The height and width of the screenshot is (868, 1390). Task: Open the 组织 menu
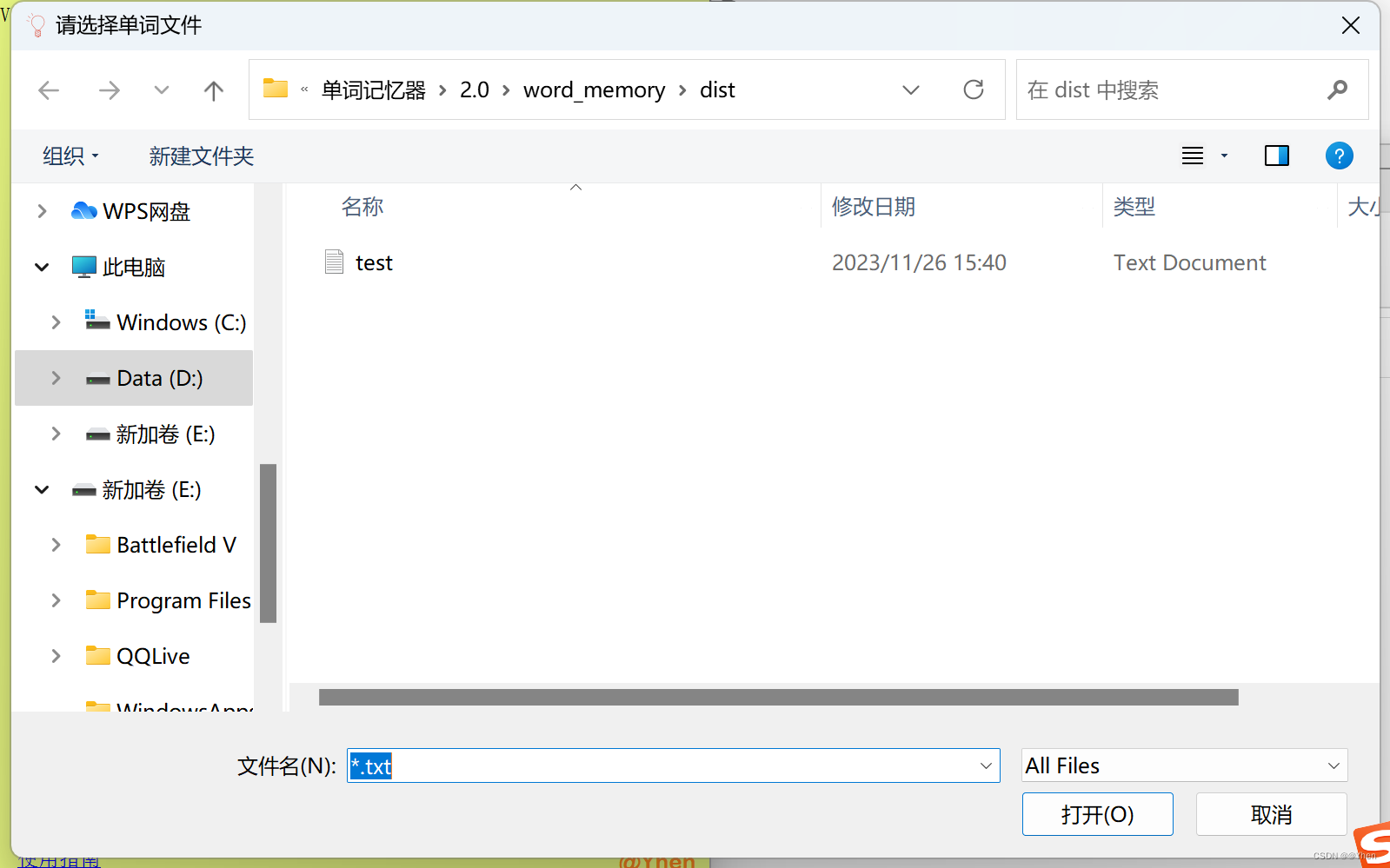pos(70,156)
